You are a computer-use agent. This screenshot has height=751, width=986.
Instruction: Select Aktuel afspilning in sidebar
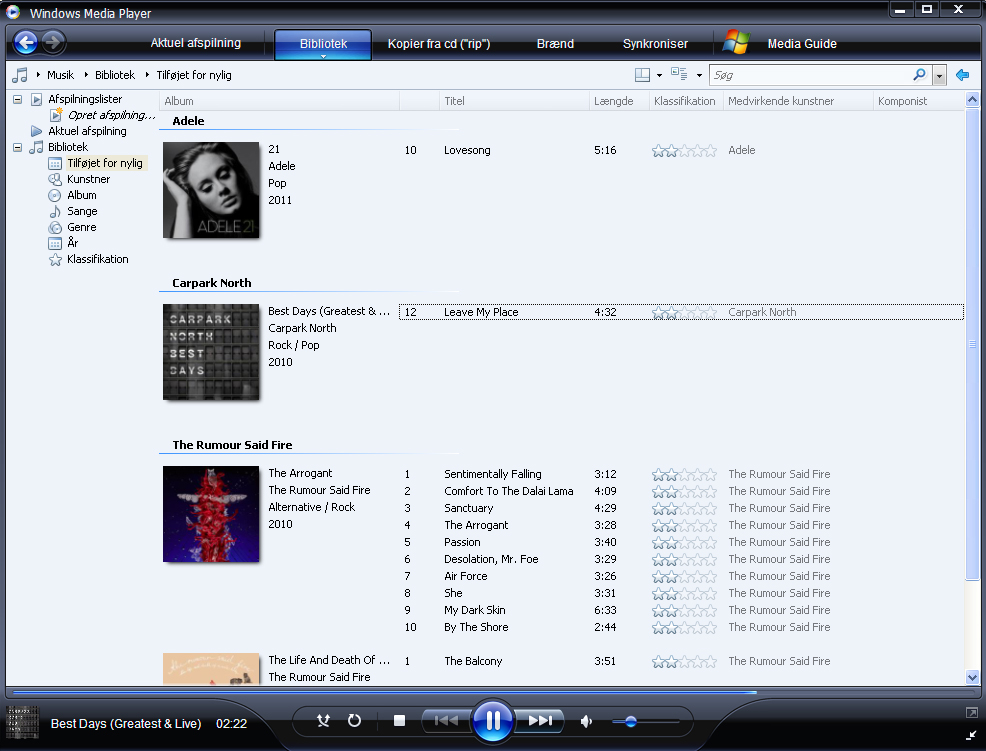[87, 131]
